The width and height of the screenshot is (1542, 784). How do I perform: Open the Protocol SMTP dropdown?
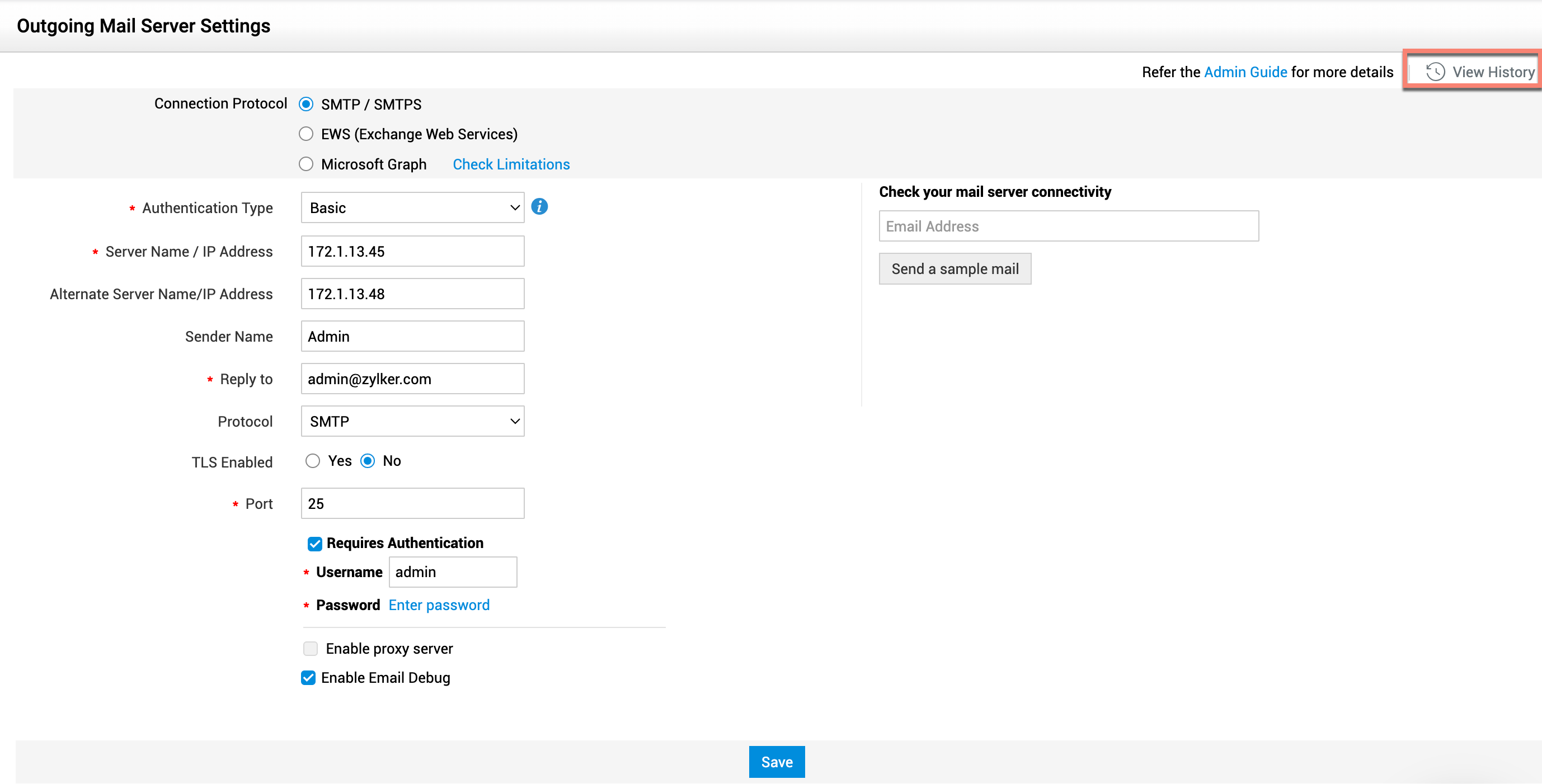(x=412, y=421)
